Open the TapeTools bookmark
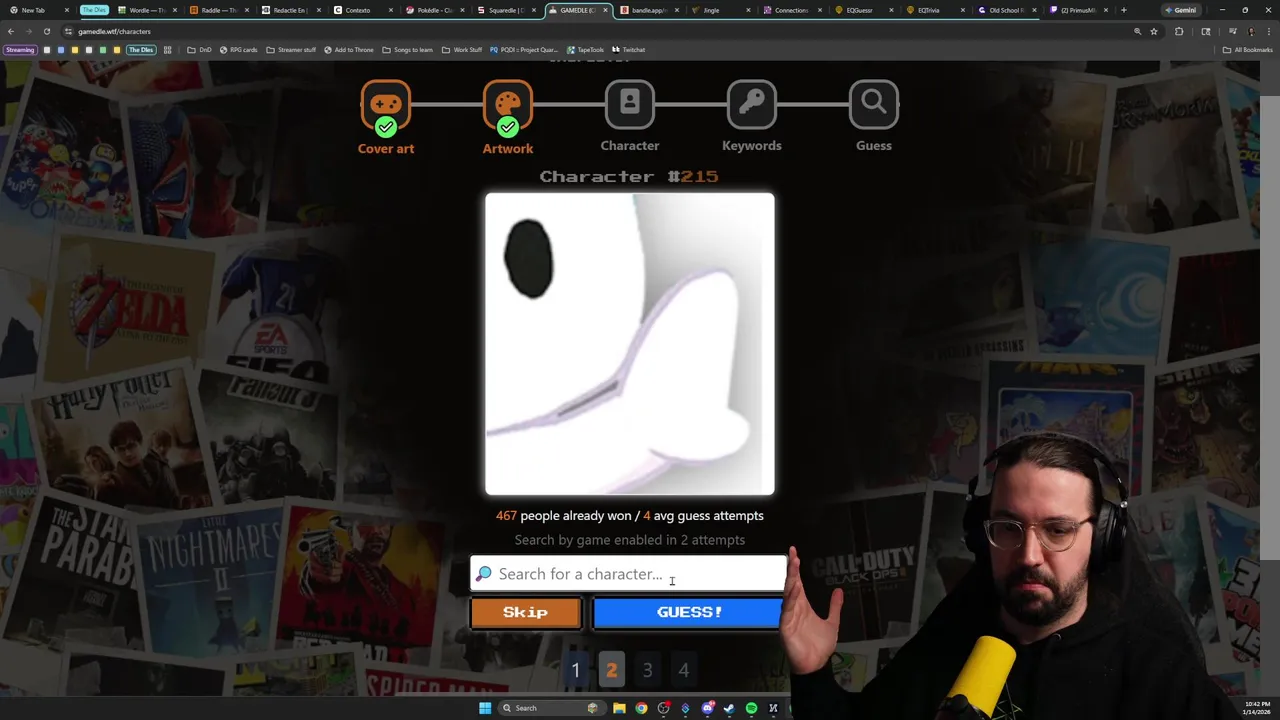The image size is (1280, 720). coord(585,49)
